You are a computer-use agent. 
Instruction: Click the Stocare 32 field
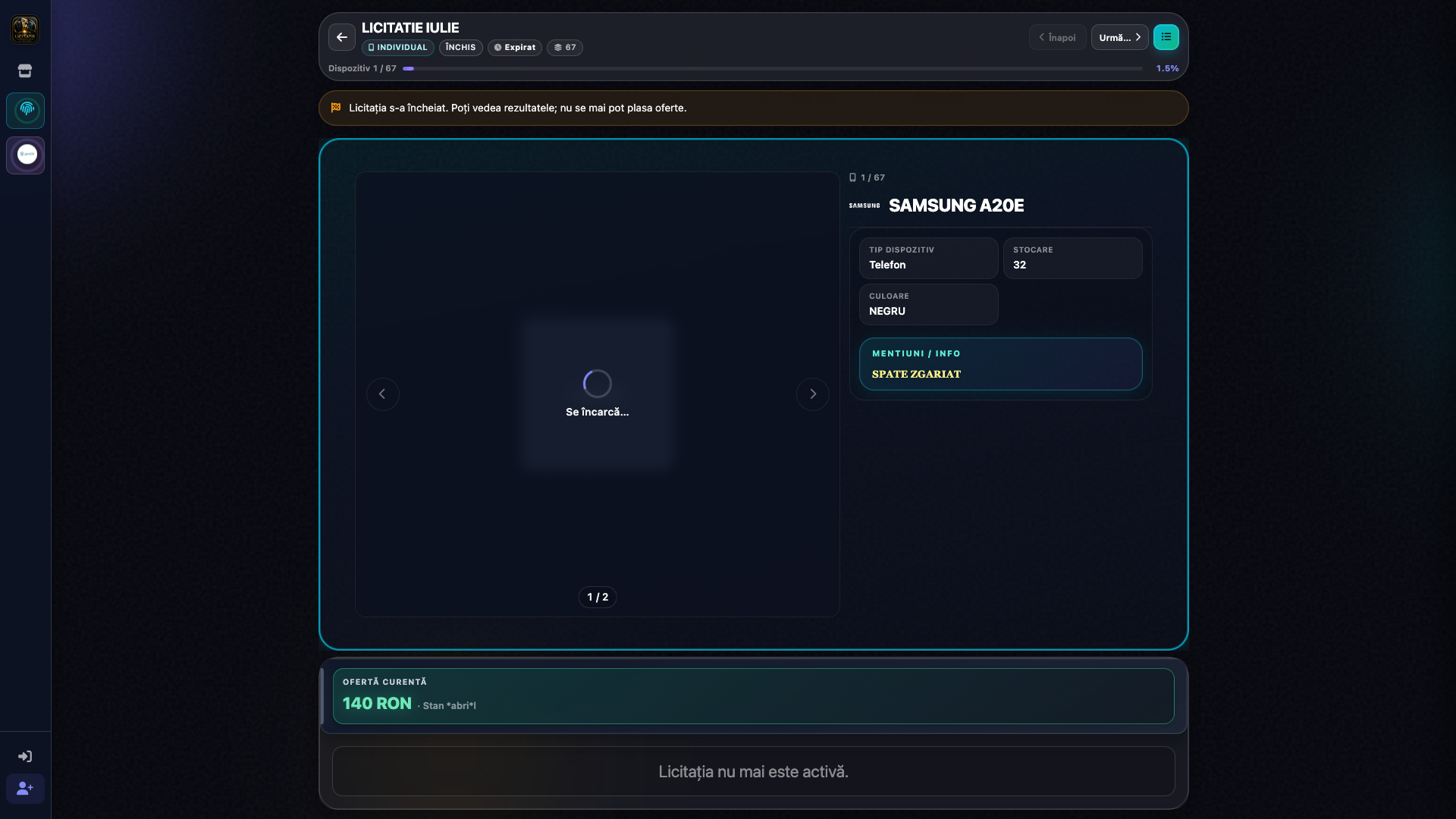(x=1073, y=258)
